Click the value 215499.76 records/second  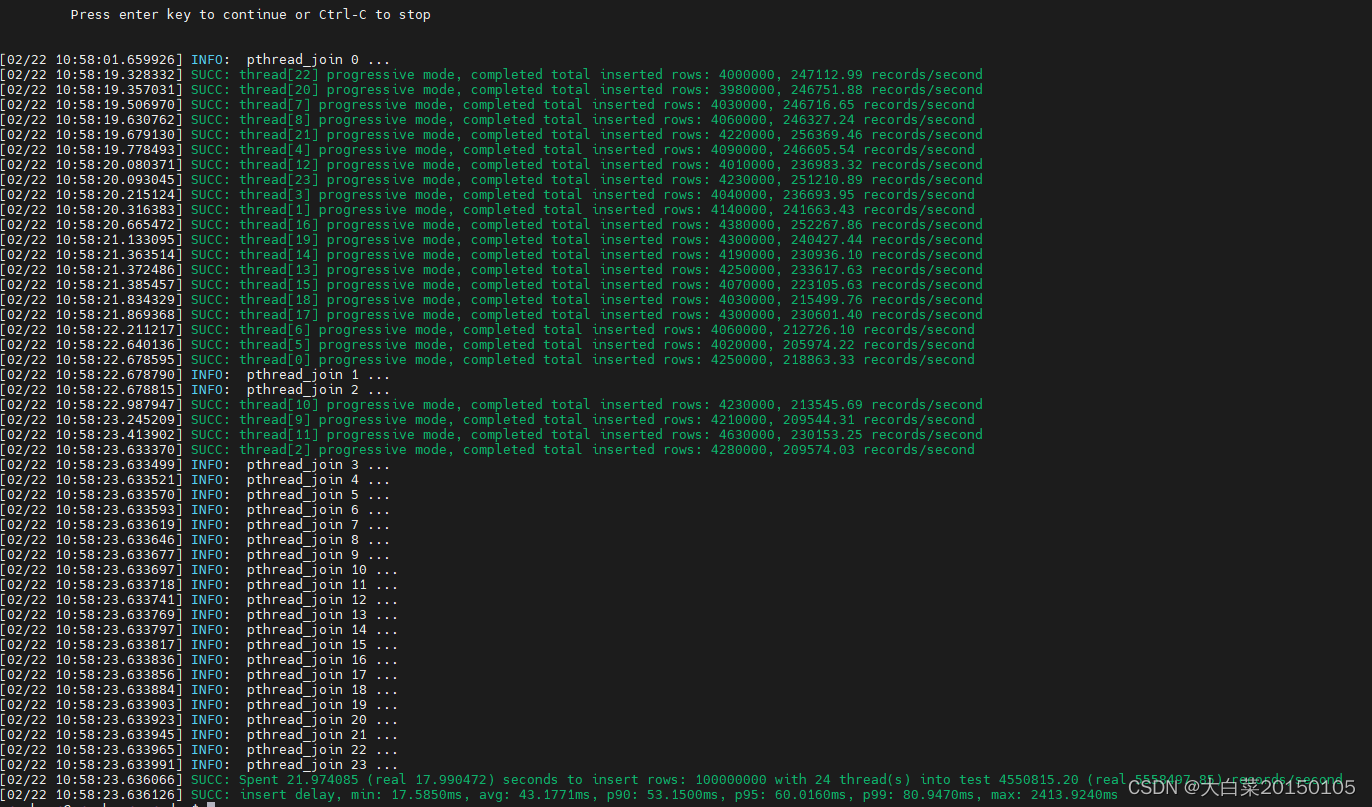point(887,300)
